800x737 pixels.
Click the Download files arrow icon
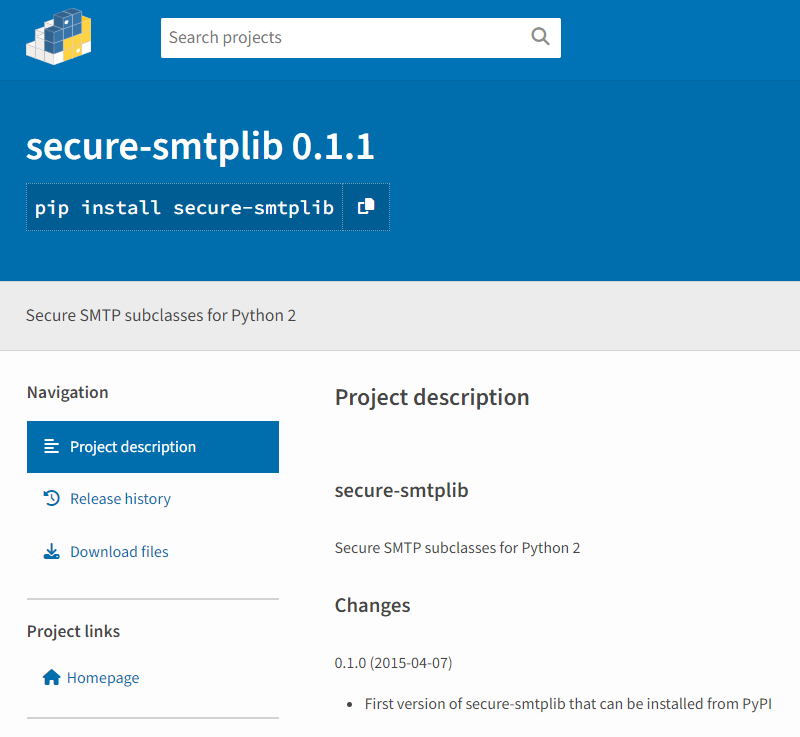pos(52,551)
